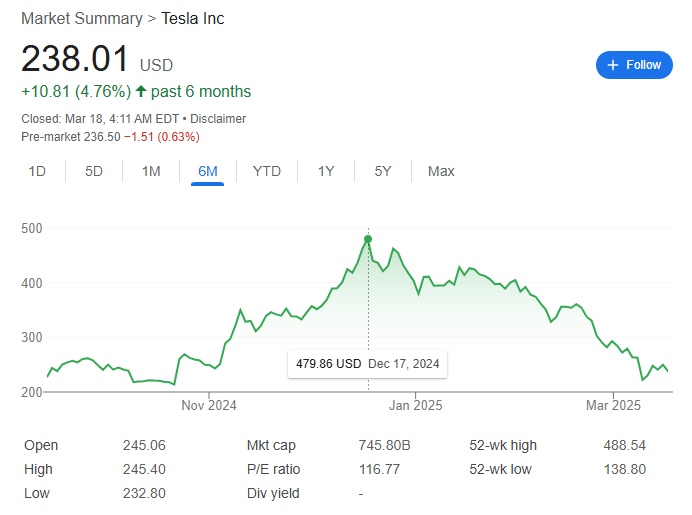Select the 1Y time range tab
This screenshot has width=692, height=515.
(326, 171)
